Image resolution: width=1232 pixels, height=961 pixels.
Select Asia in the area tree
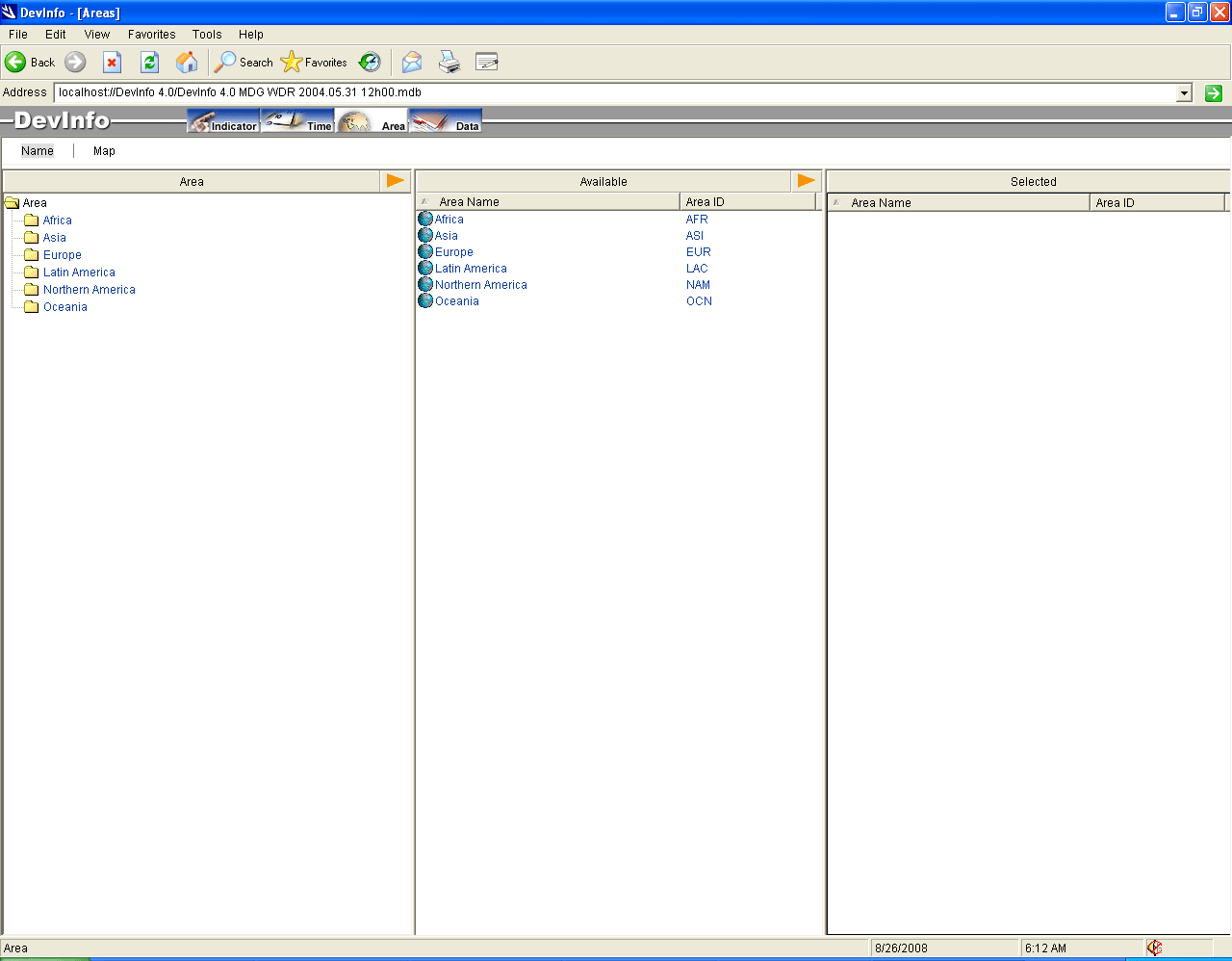(55, 238)
